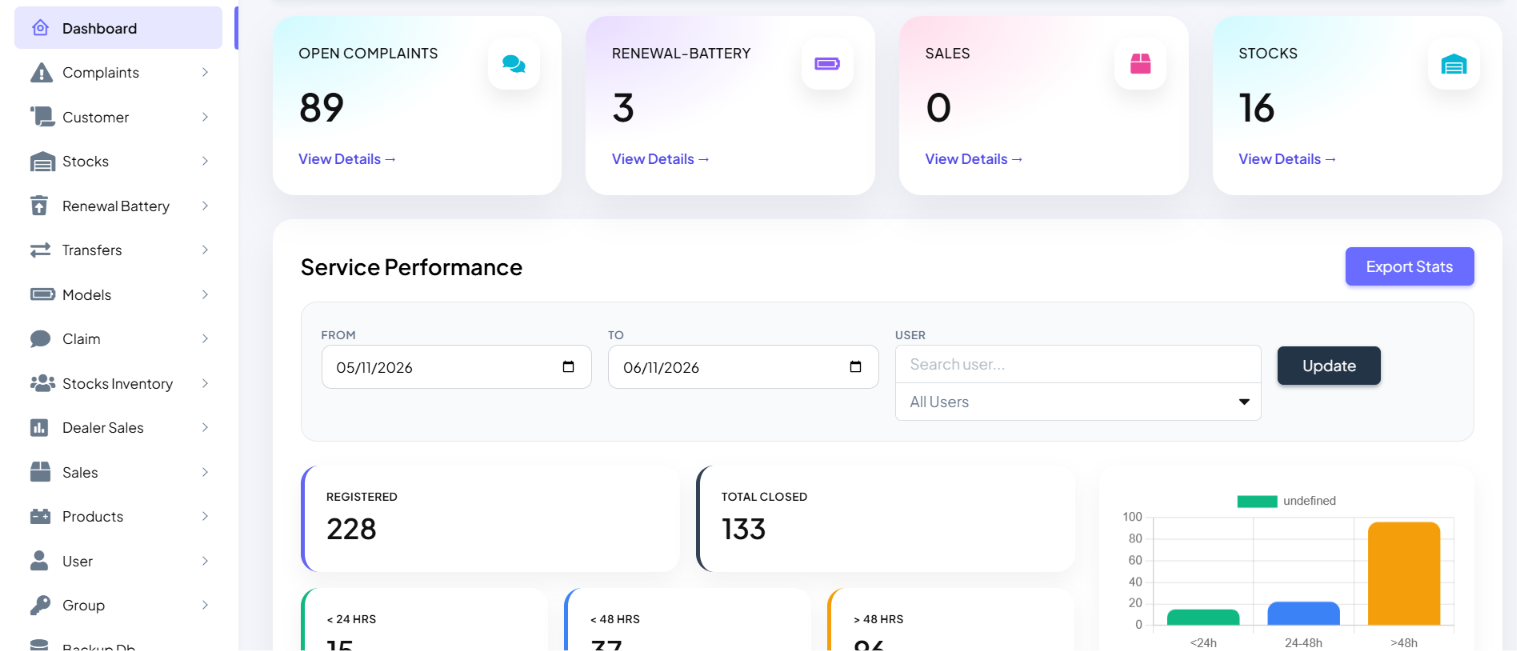Click the pink Sales box icon
1517x651 pixels.
(x=1140, y=64)
